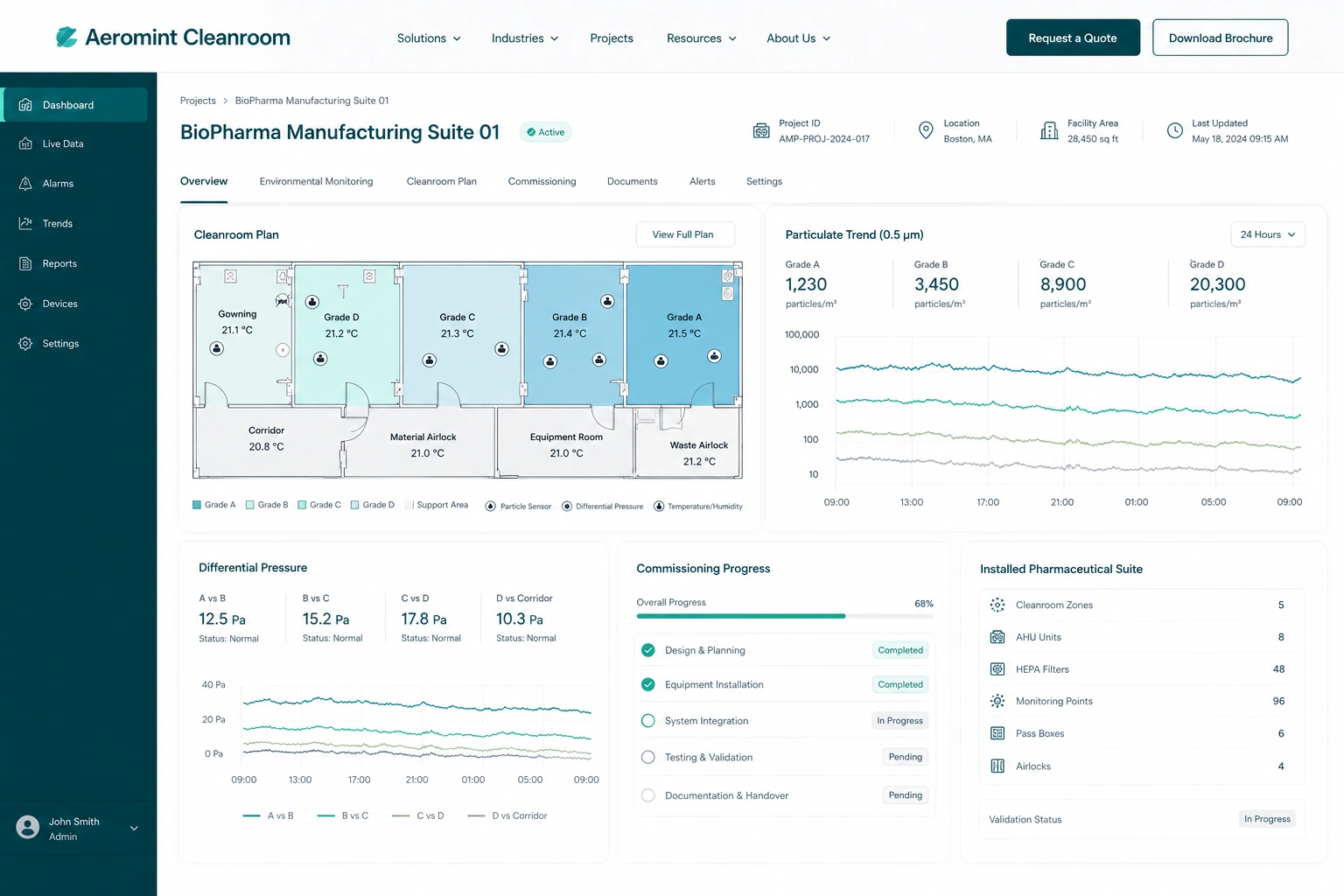
Task: Click Equipment Installation completed checkmark
Action: click(x=648, y=684)
